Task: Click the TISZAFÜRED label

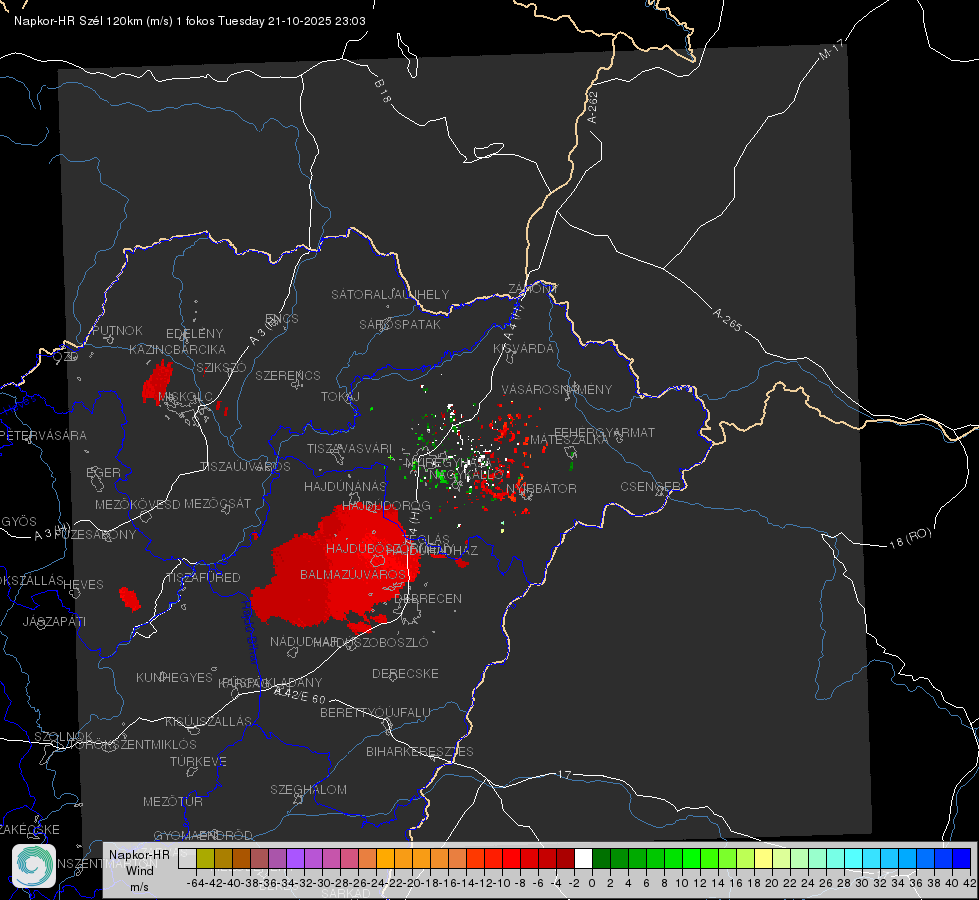Action: pyautogui.click(x=203, y=577)
